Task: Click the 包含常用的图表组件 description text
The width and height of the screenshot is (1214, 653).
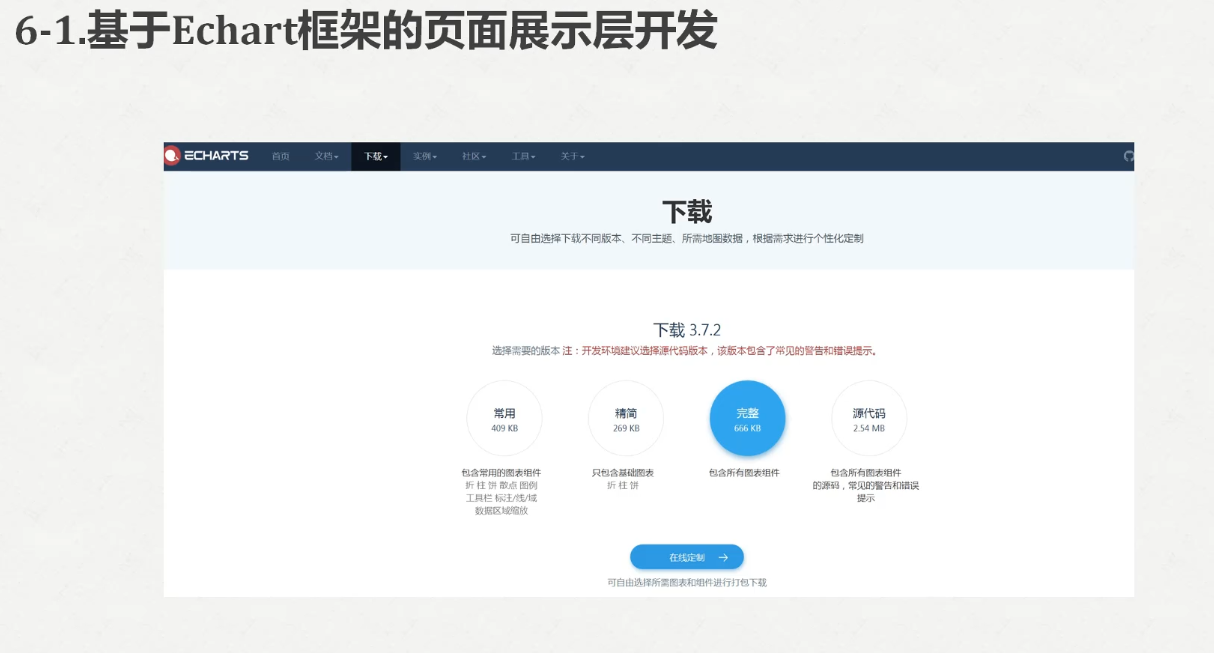Action: [x=501, y=472]
